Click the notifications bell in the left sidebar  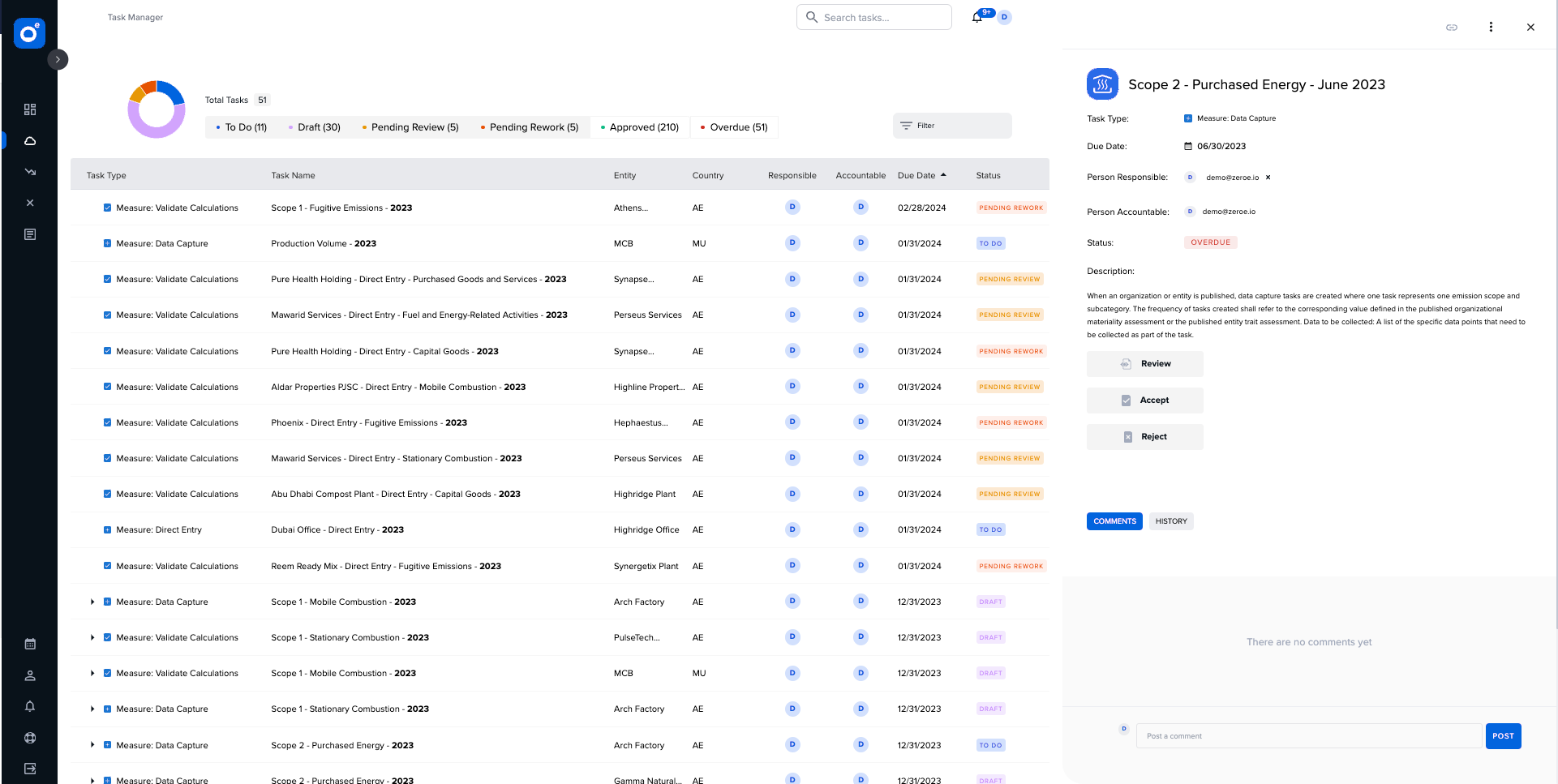30,706
